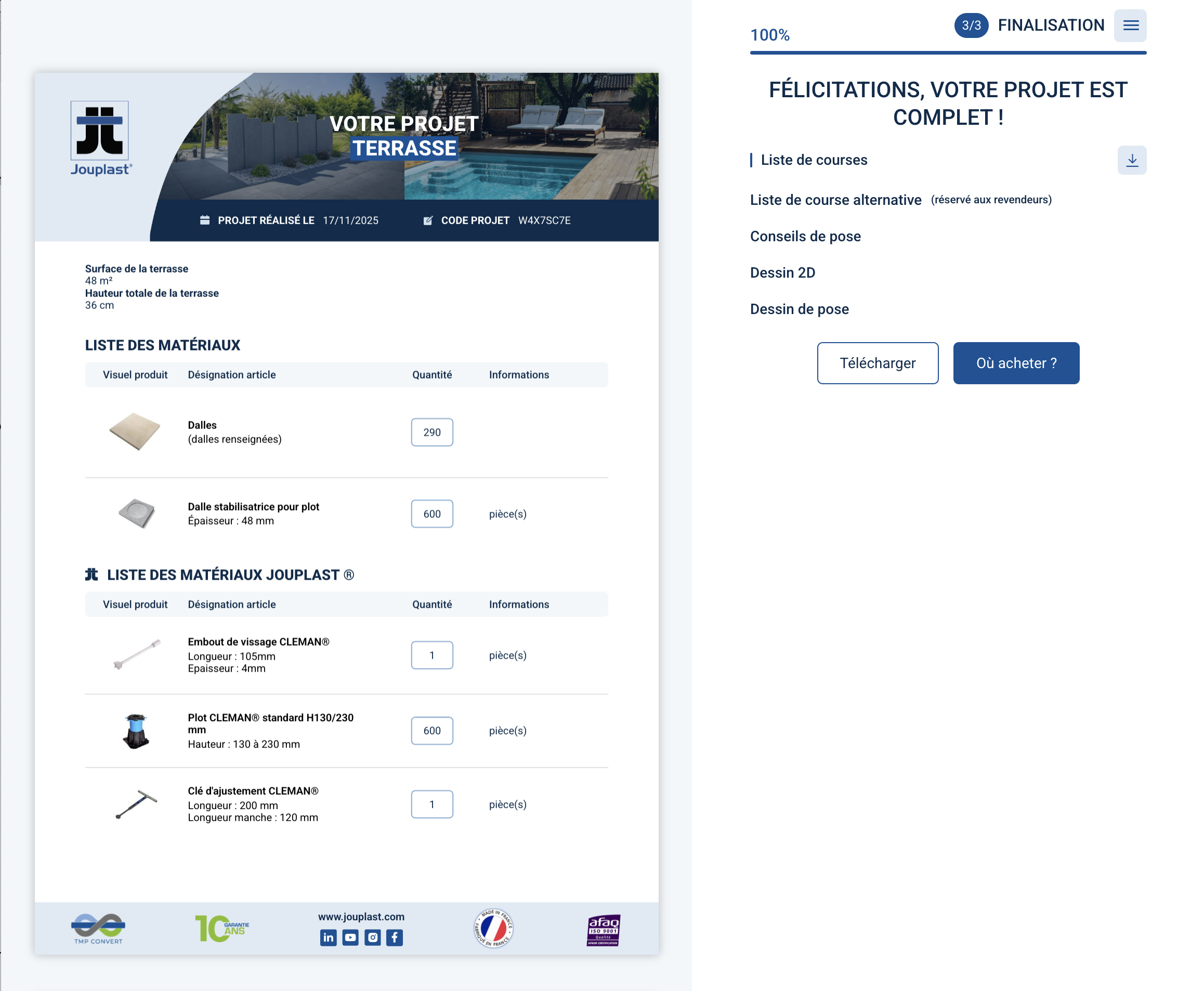Click the Made in France badge
1204x991 pixels.
tap(493, 928)
